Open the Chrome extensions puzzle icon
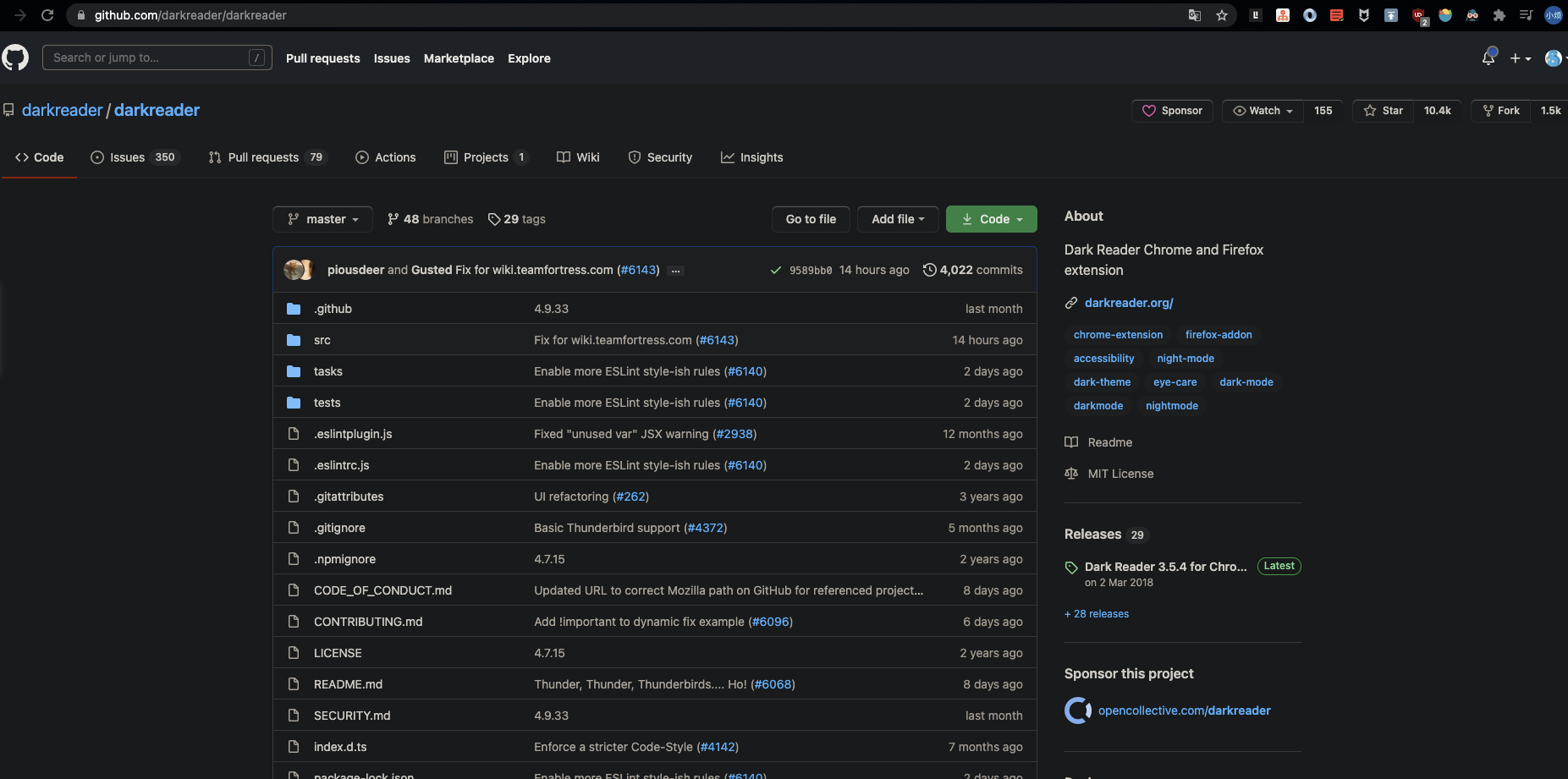 click(x=1499, y=15)
